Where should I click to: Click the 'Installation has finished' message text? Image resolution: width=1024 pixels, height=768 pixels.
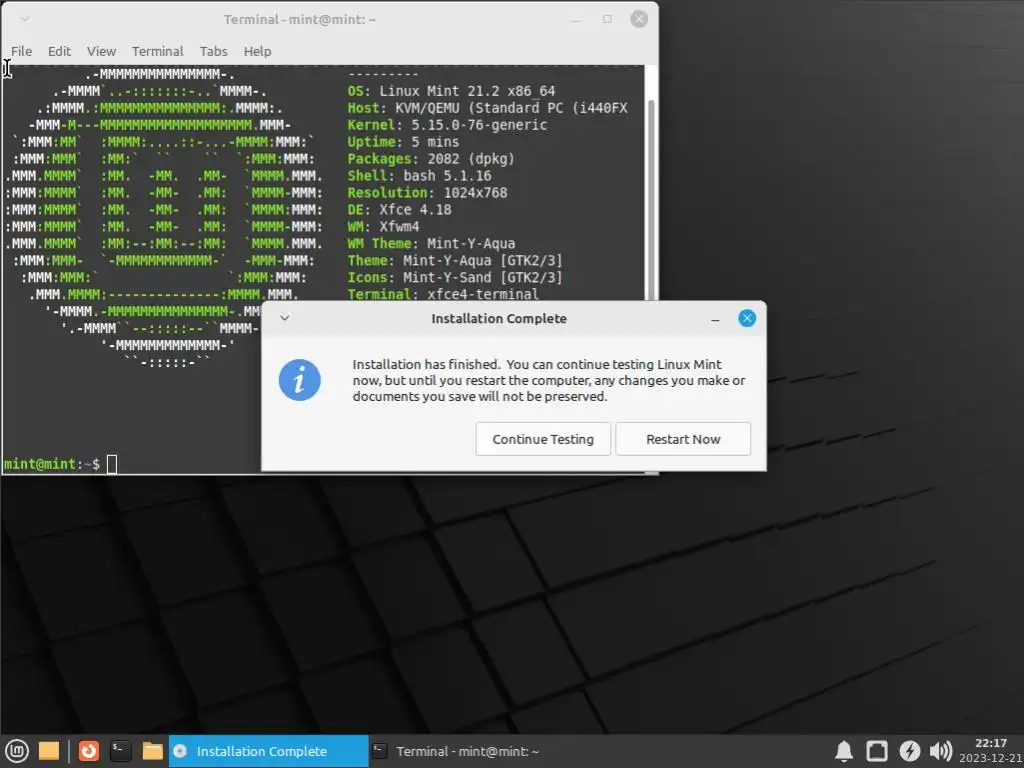(549, 380)
